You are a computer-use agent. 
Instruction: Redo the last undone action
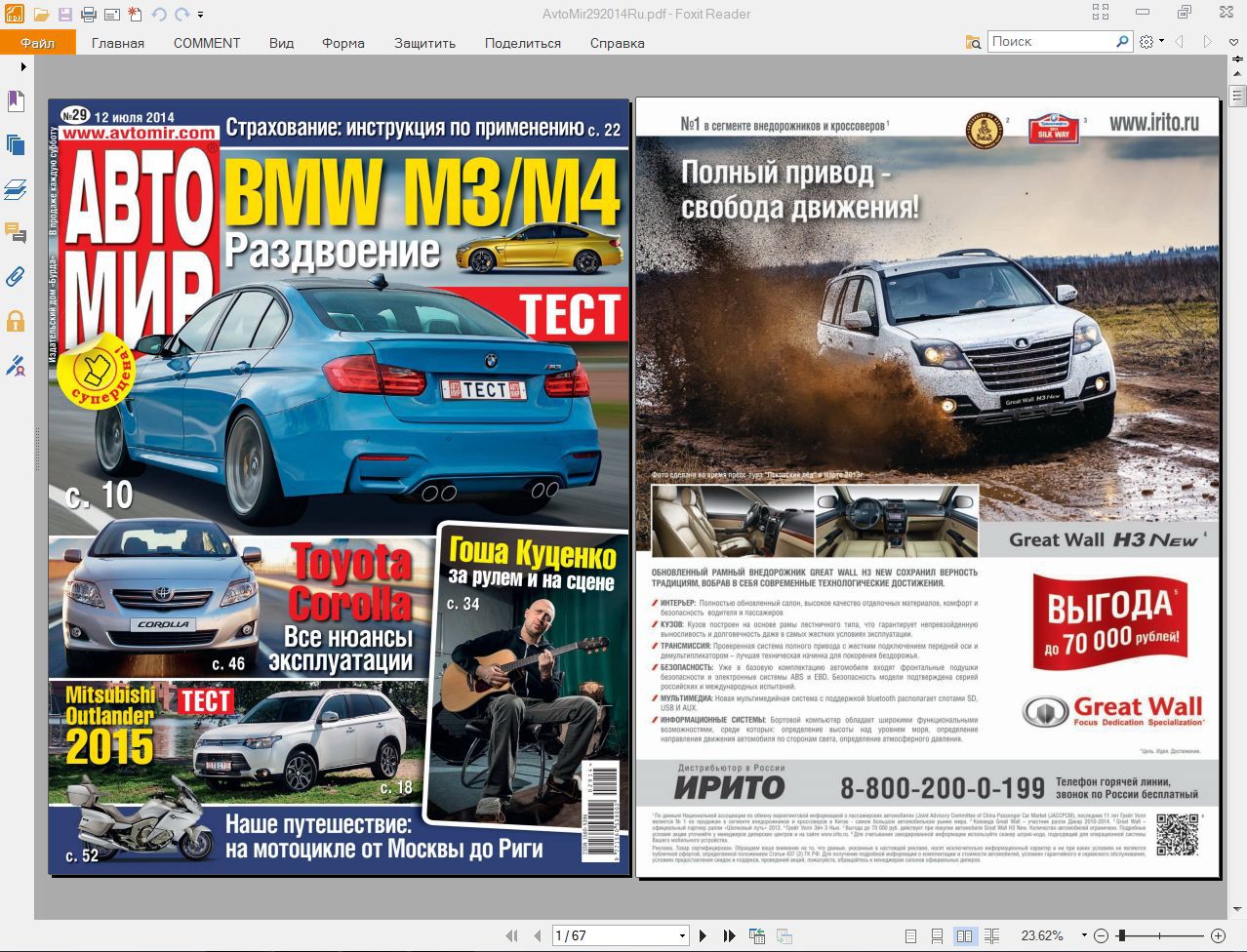click(x=181, y=15)
